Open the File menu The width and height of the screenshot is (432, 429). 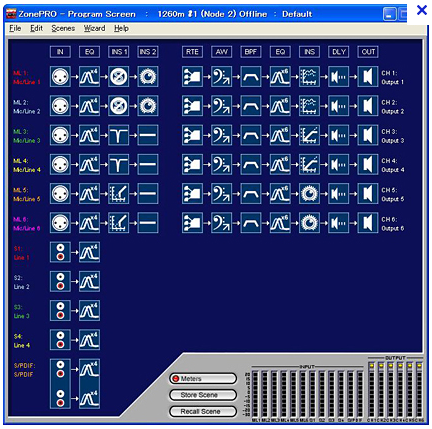[x=15, y=28]
